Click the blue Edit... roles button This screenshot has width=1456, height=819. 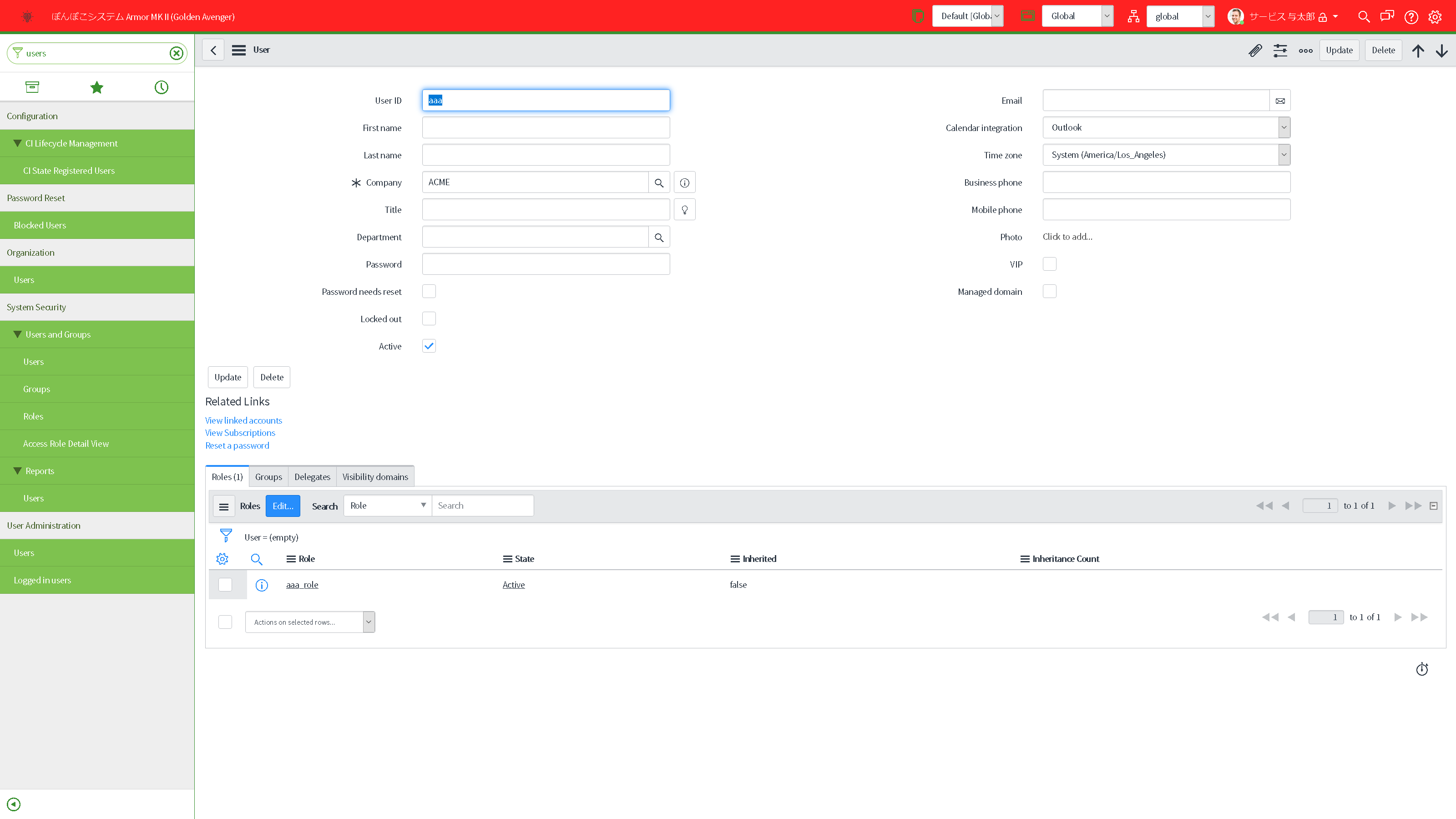(x=283, y=506)
